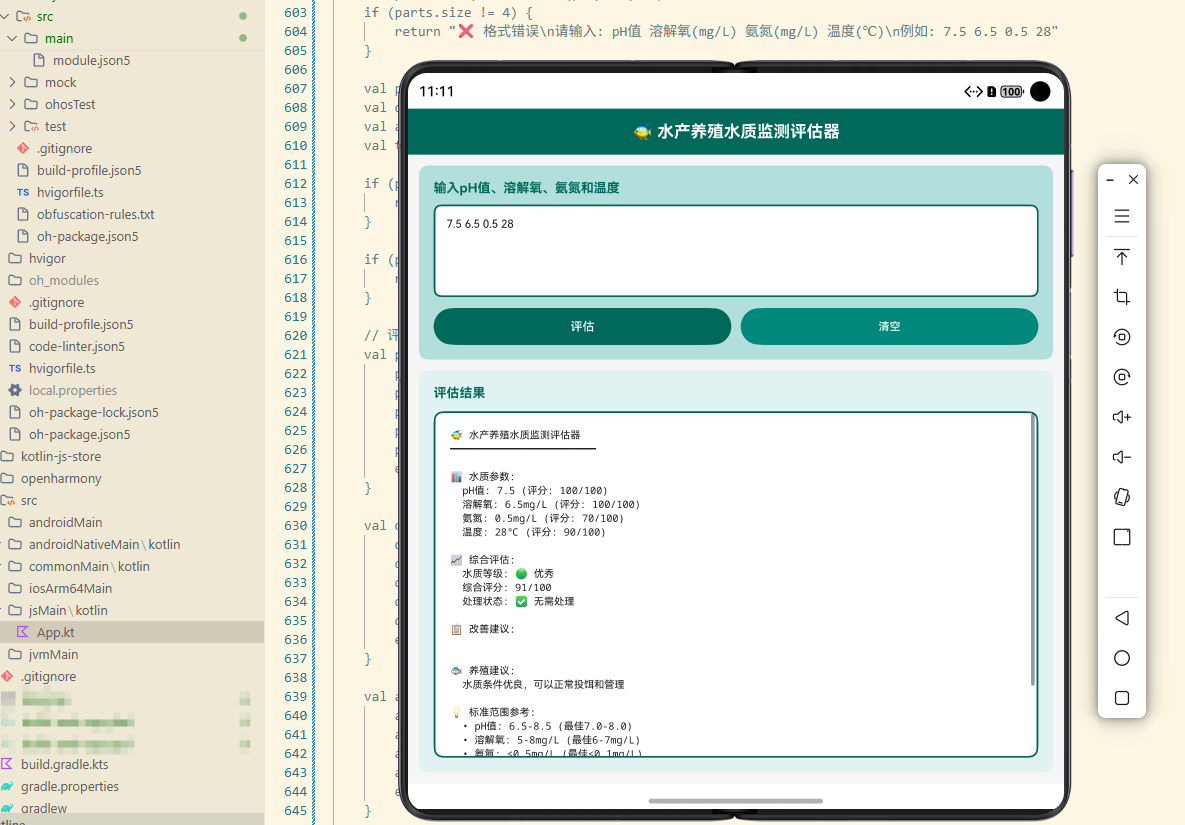Screen dimensions: 1185x825
Task: Open oh-package-lock.json5 file
Action: pyautogui.click(x=94, y=412)
